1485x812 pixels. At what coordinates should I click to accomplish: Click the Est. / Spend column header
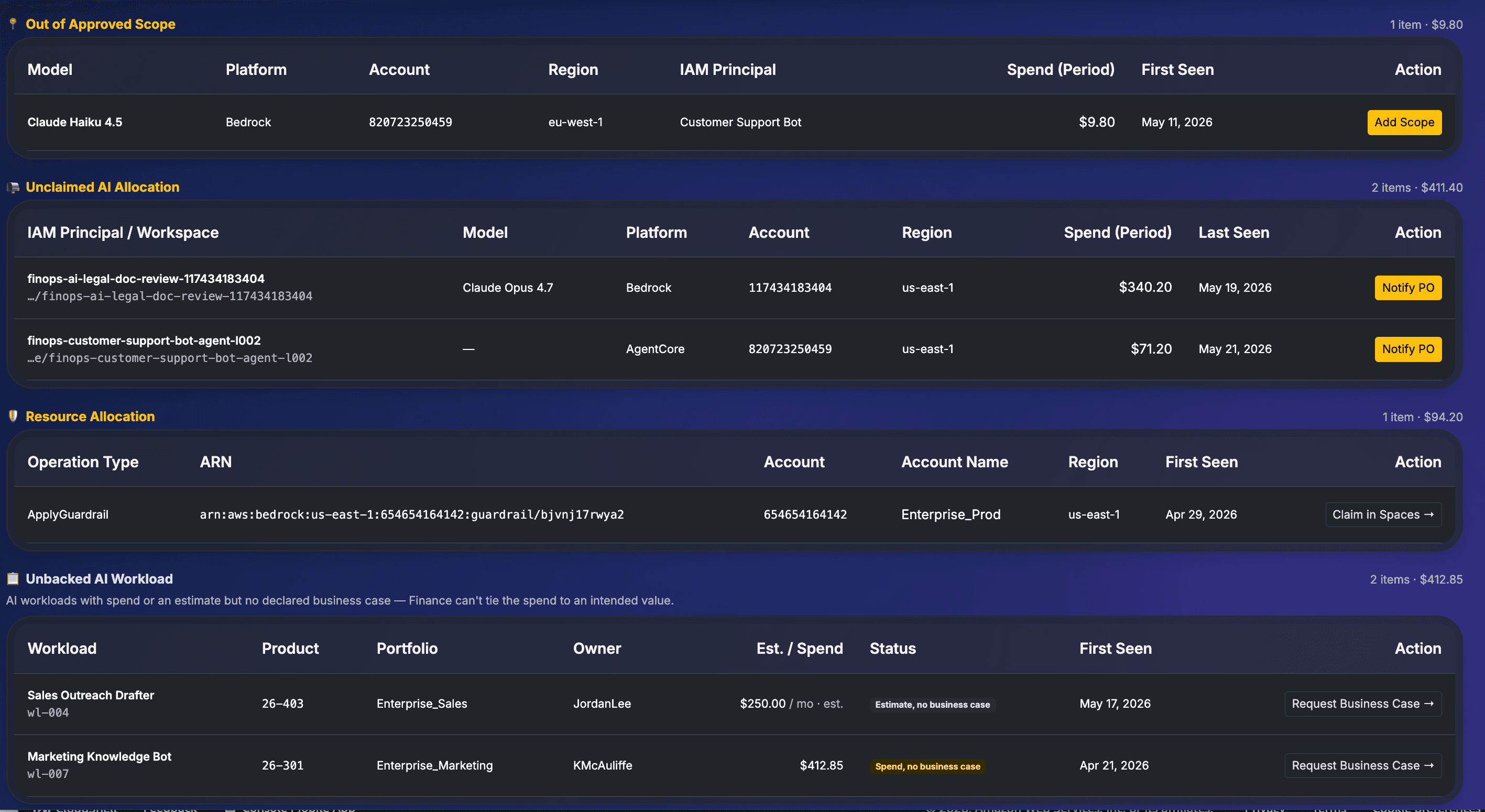(x=800, y=649)
